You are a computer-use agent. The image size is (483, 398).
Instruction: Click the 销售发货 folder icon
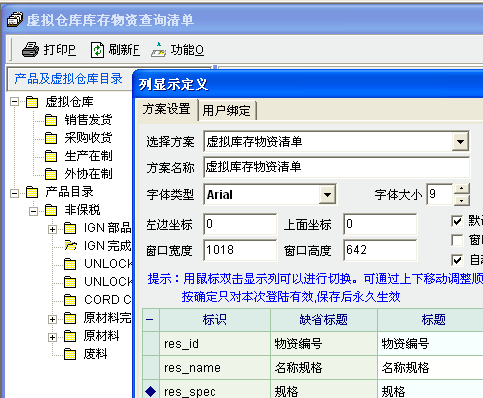pos(51,120)
